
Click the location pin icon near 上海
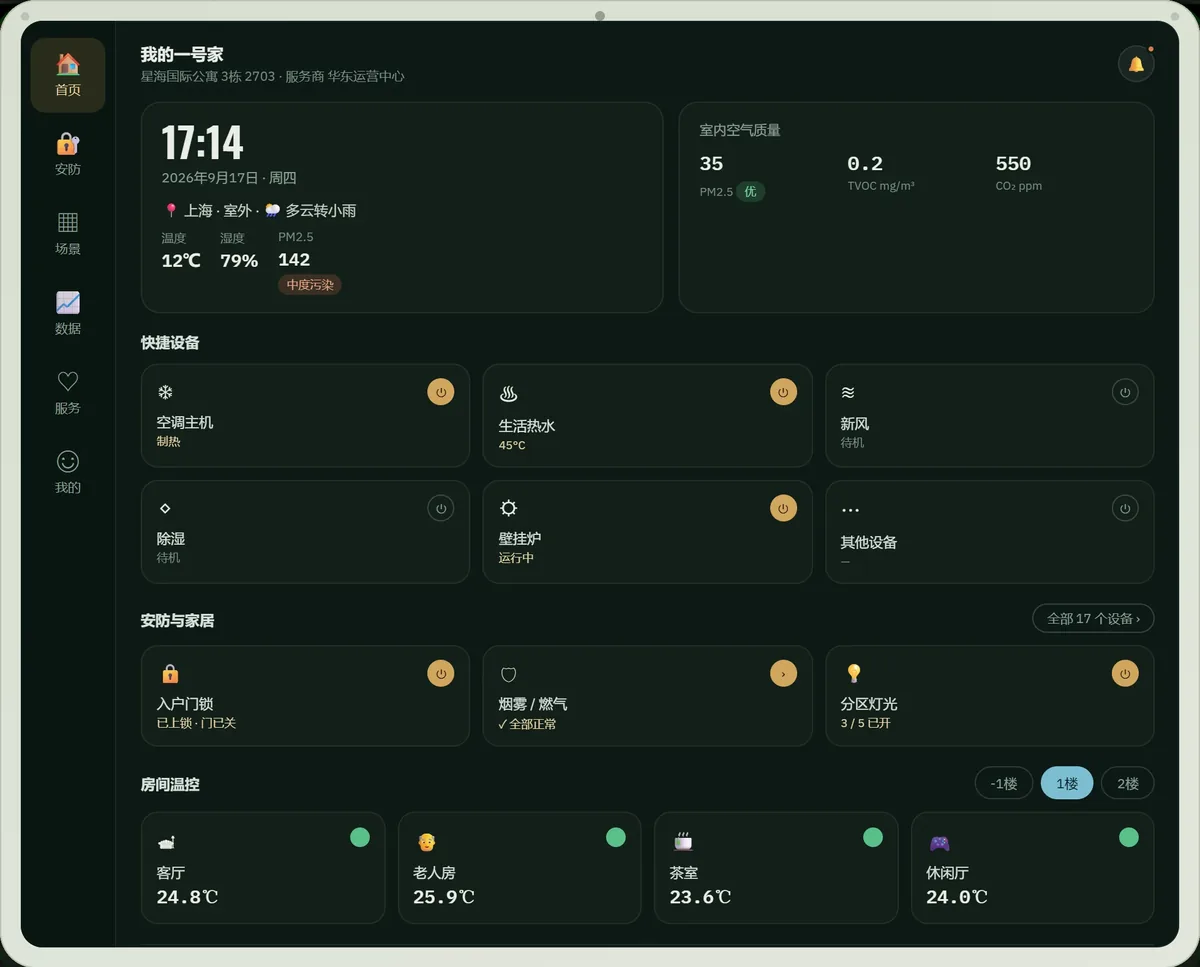pos(171,210)
